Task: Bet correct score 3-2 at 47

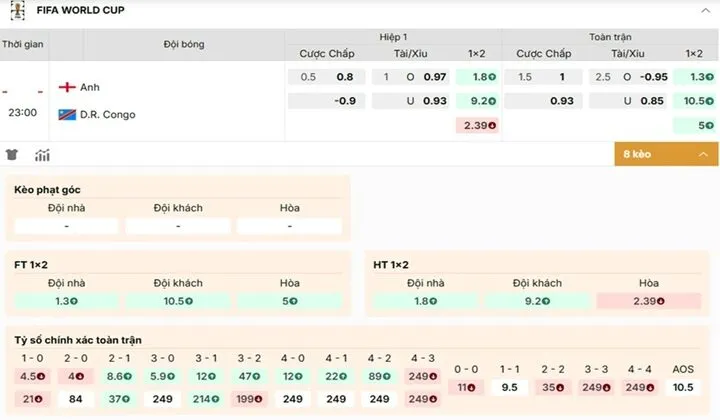Action: click(x=249, y=376)
